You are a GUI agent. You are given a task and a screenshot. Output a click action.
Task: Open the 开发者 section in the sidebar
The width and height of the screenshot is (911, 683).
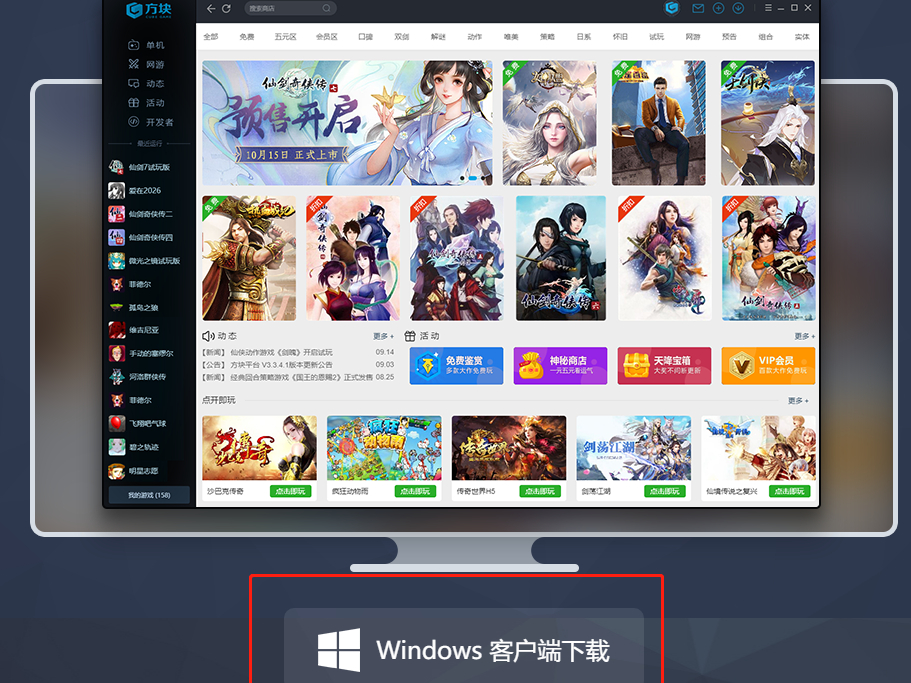click(x=150, y=122)
